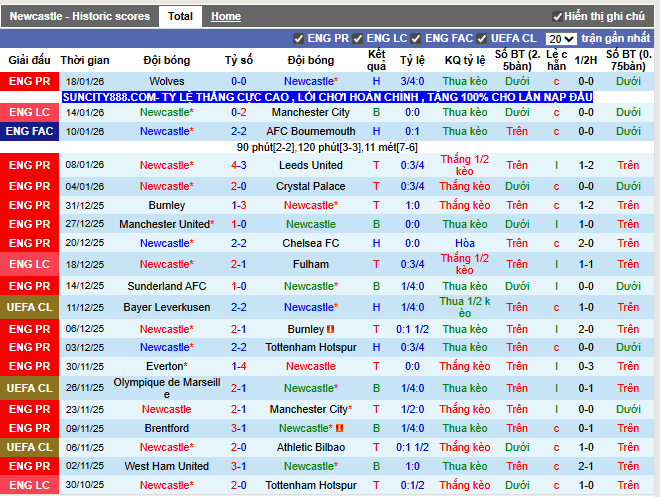Click the Newcastle - Historic scores title
This screenshot has height=497, width=661.
(x=80, y=16)
